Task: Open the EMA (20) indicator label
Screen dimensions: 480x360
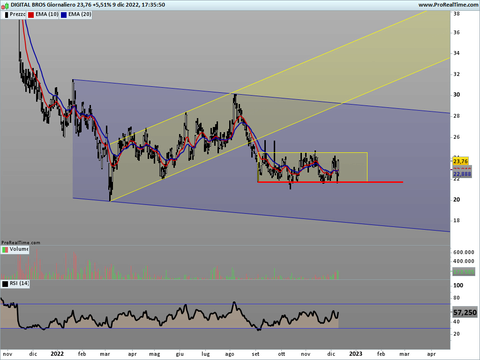Action: (x=79, y=14)
